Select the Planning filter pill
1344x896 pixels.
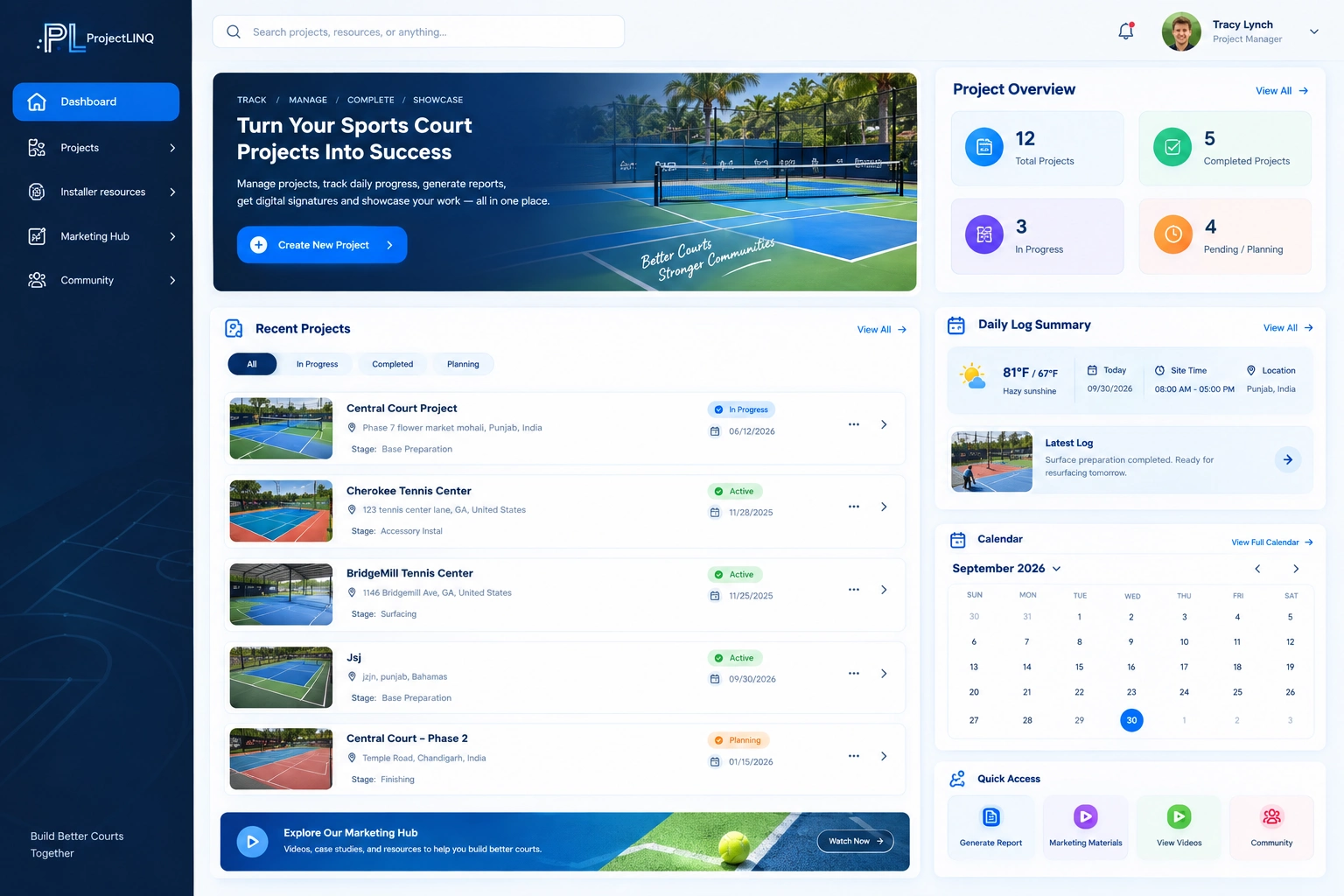[463, 364]
